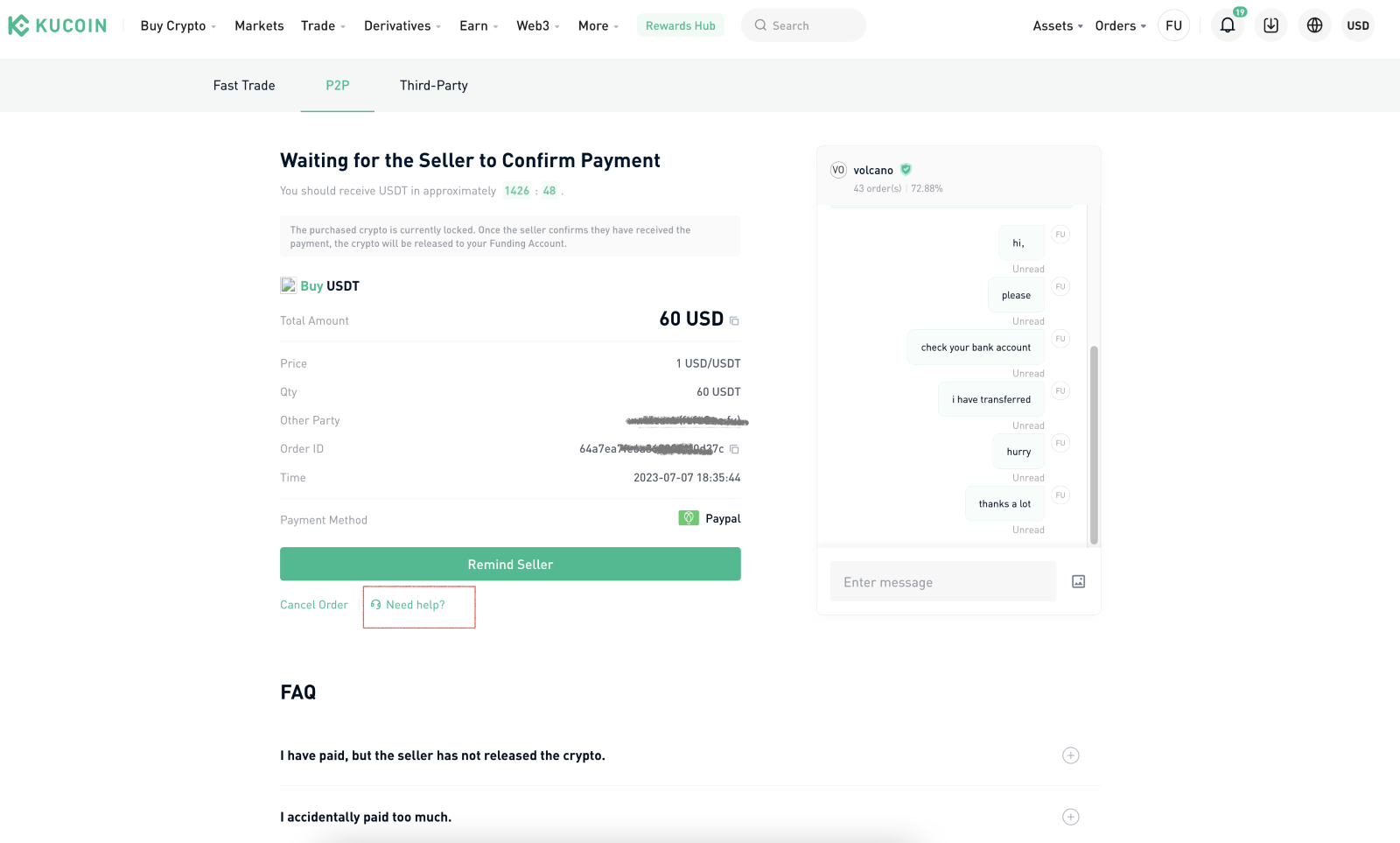The width and height of the screenshot is (1400, 843).
Task: Attach an image in the chat
Action: pyautogui.click(x=1078, y=581)
